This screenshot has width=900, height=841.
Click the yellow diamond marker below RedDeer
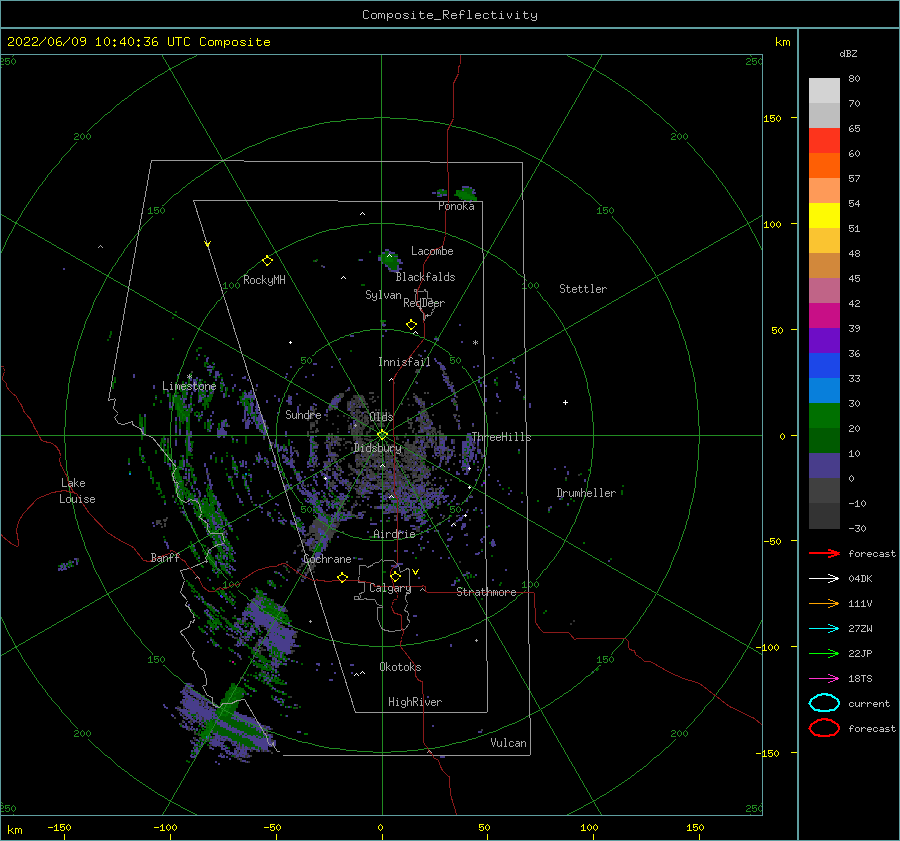coord(411,325)
